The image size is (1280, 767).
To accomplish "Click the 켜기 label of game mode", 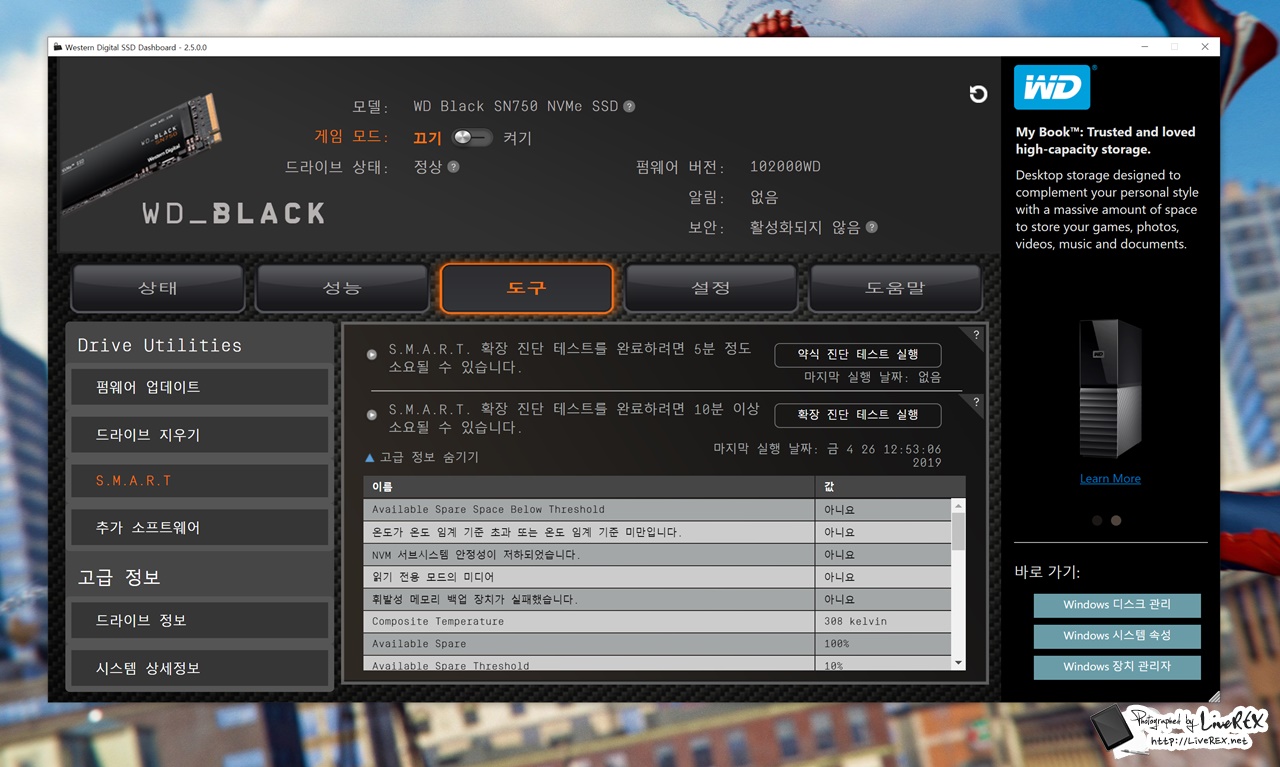I will (x=517, y=138).
